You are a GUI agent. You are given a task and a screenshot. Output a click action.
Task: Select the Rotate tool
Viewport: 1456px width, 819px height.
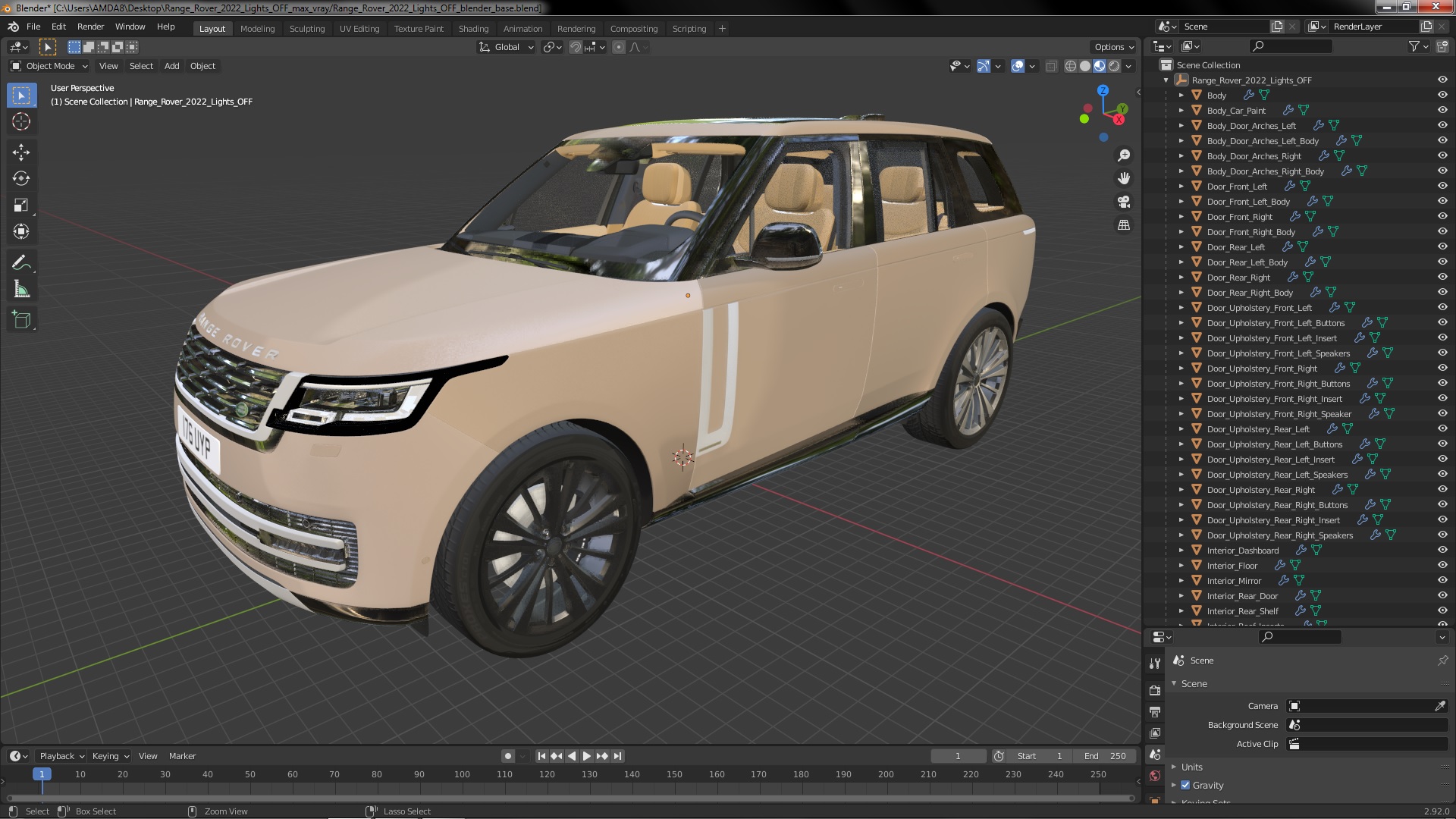pos(21,178)
